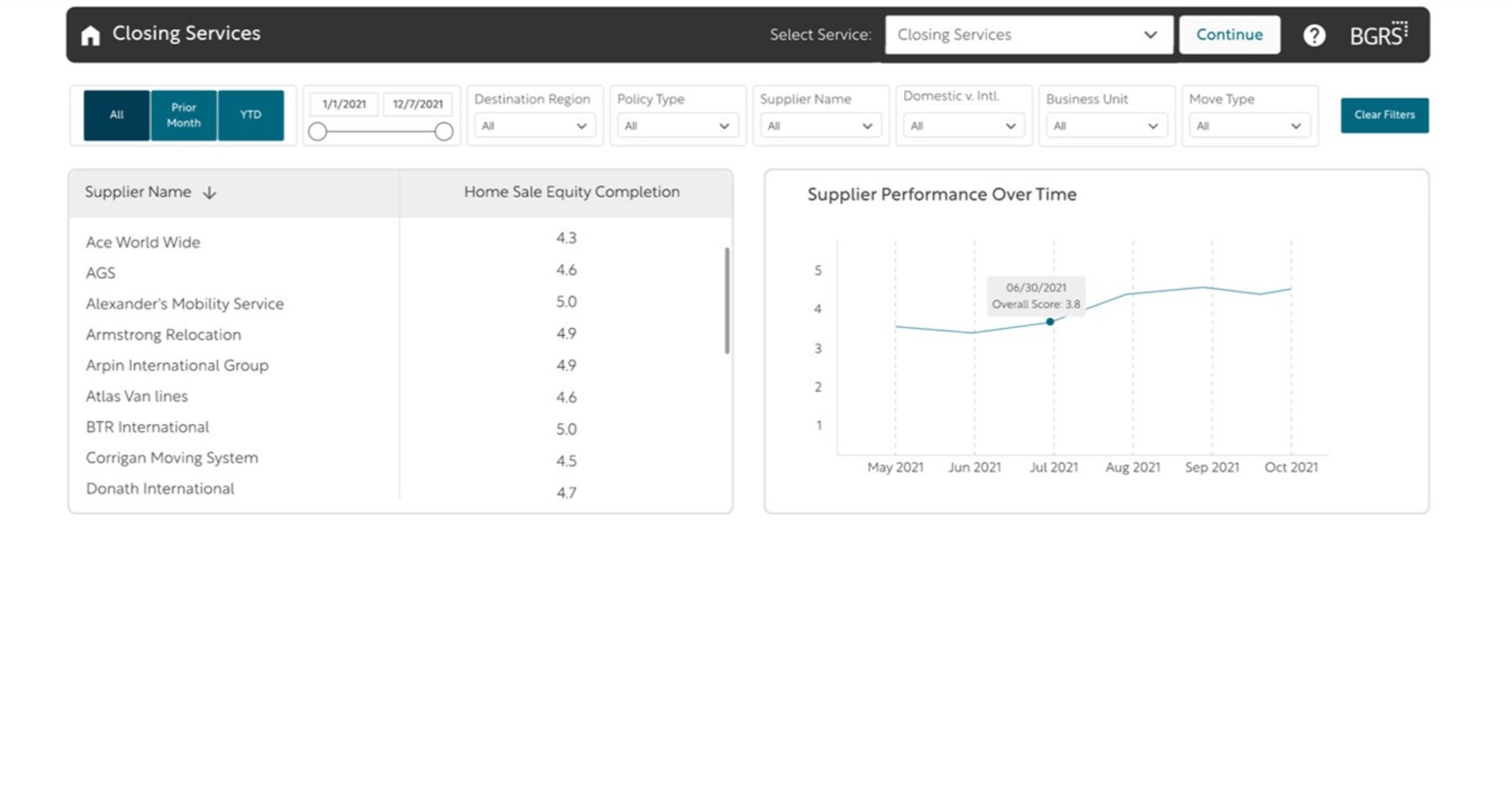Expand the Supplier Name filter dropdown
1512x806 pixels.
click(x=819, y=126)
